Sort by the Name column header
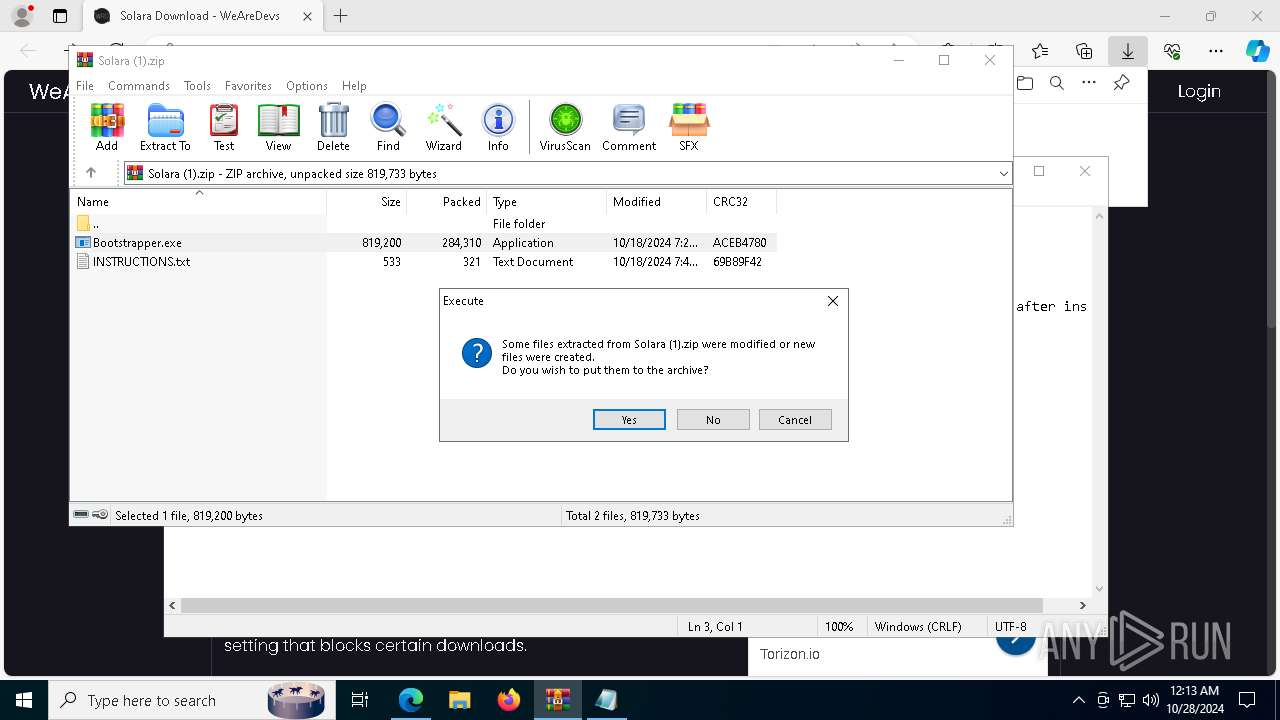1280x720 pixels. click(x=200, y=201)
